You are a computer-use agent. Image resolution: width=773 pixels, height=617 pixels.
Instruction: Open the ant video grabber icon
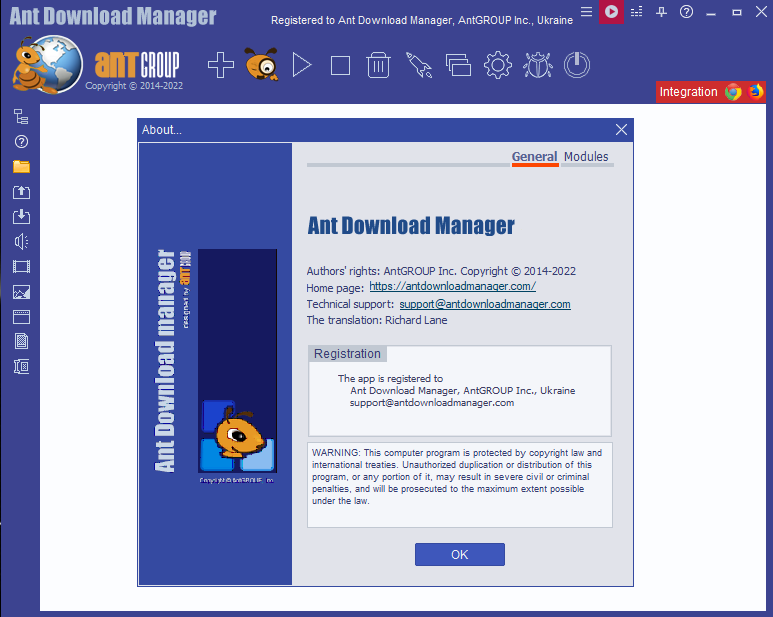261,64
